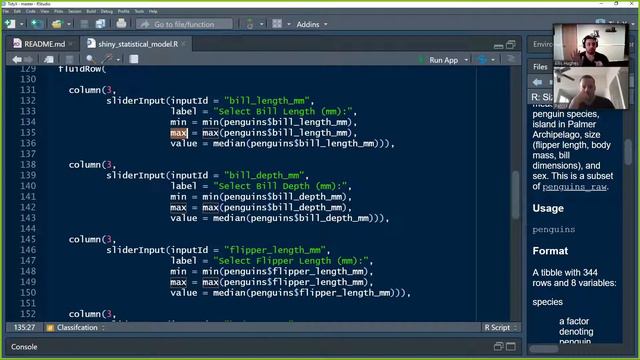
Task: Close the README.md tab
Action: tap(71, 44)
